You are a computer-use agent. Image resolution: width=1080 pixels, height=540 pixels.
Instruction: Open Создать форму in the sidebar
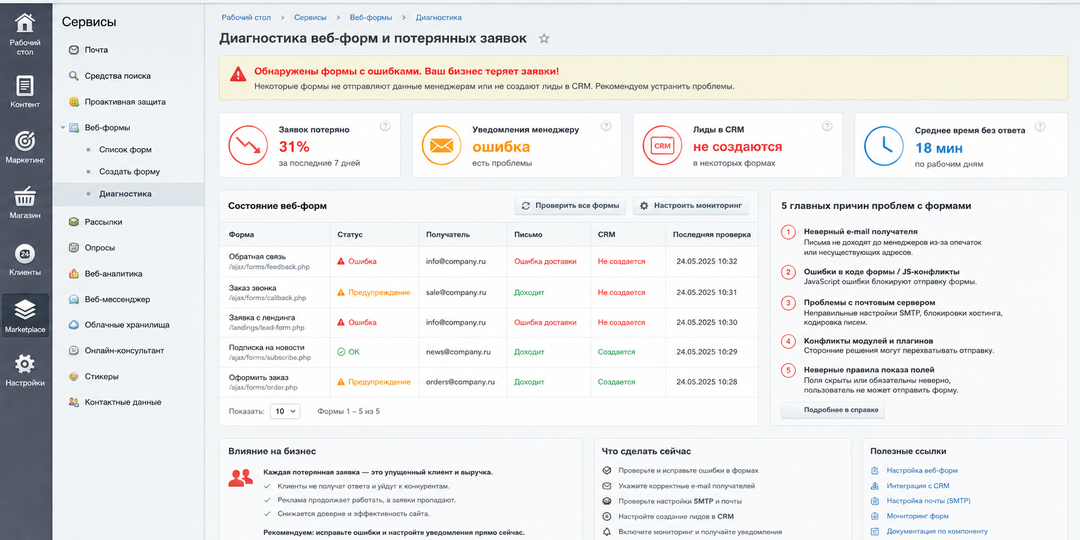point(129,172)
